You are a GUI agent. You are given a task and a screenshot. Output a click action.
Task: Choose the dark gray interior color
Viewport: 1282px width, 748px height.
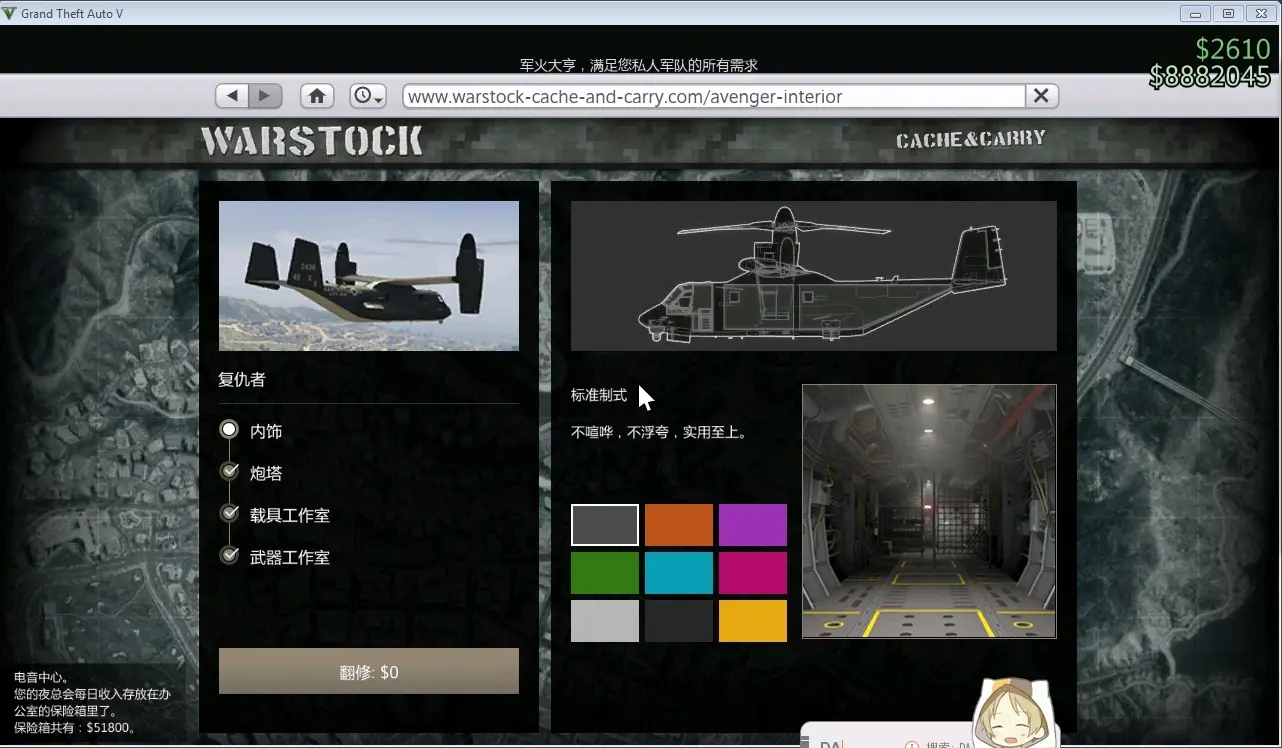click(x=605, y=525)
